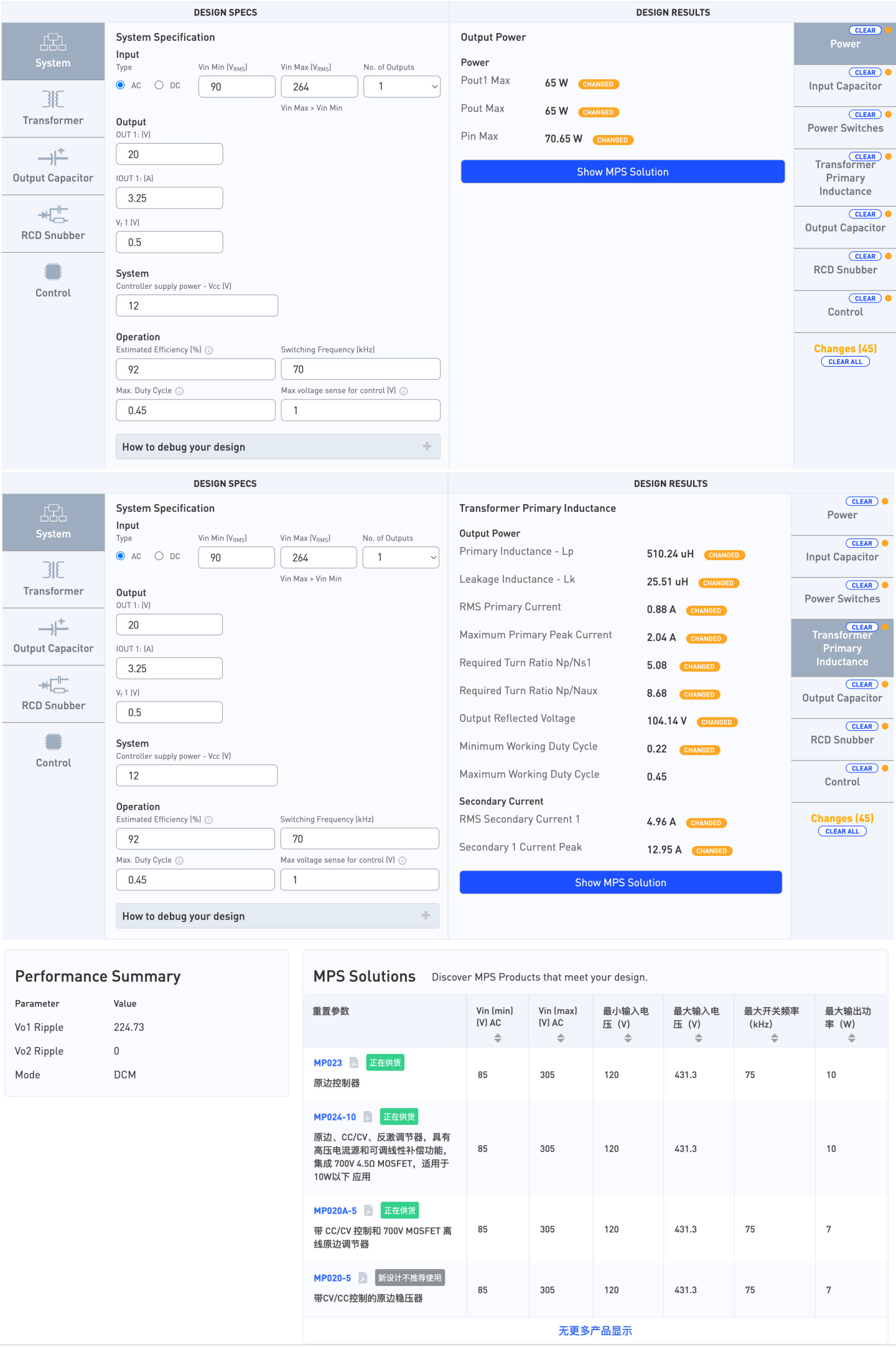
Task: Open the No. of Outputs dropdown in upper form
Action: point(401,87)
